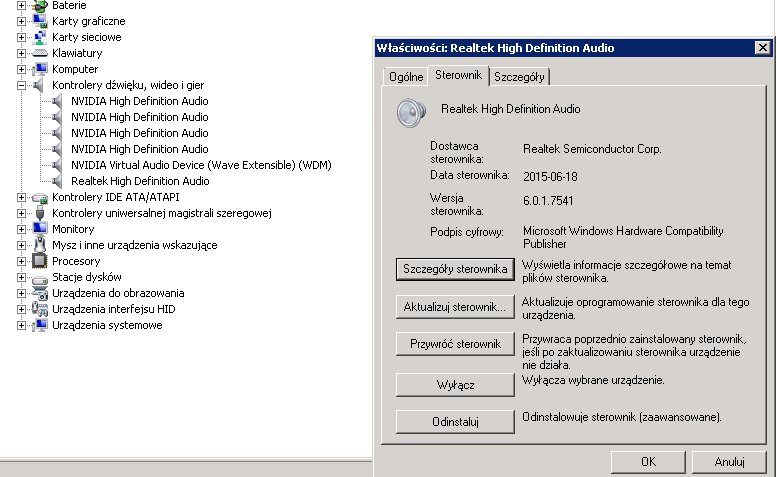Select Urządzenia do obrazowania tree label
776x477 pixels.
118,293
